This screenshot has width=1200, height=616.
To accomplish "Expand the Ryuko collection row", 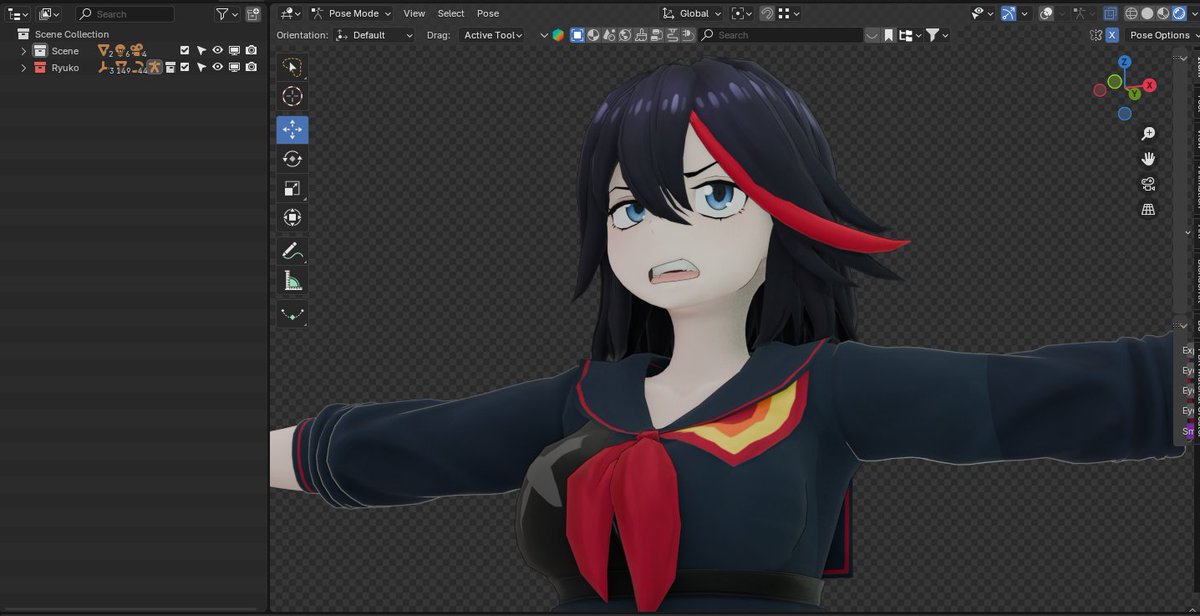I will 23,67.
